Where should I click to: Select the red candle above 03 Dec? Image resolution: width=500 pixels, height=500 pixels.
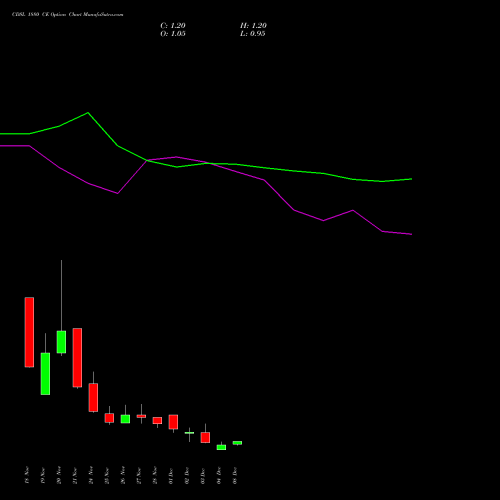coord(205,437)
